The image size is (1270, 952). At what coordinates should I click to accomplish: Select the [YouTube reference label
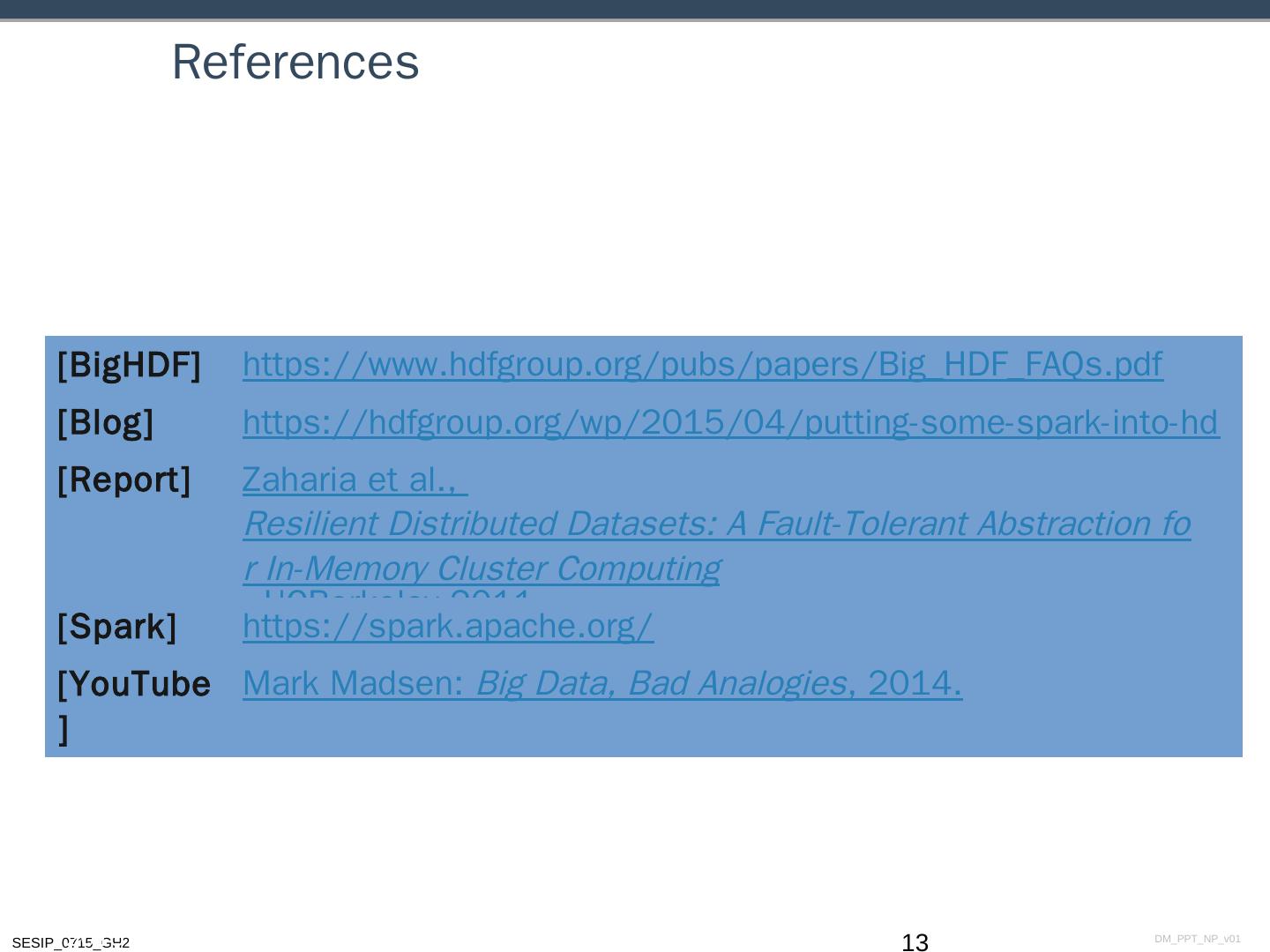[x=133, y=684]
